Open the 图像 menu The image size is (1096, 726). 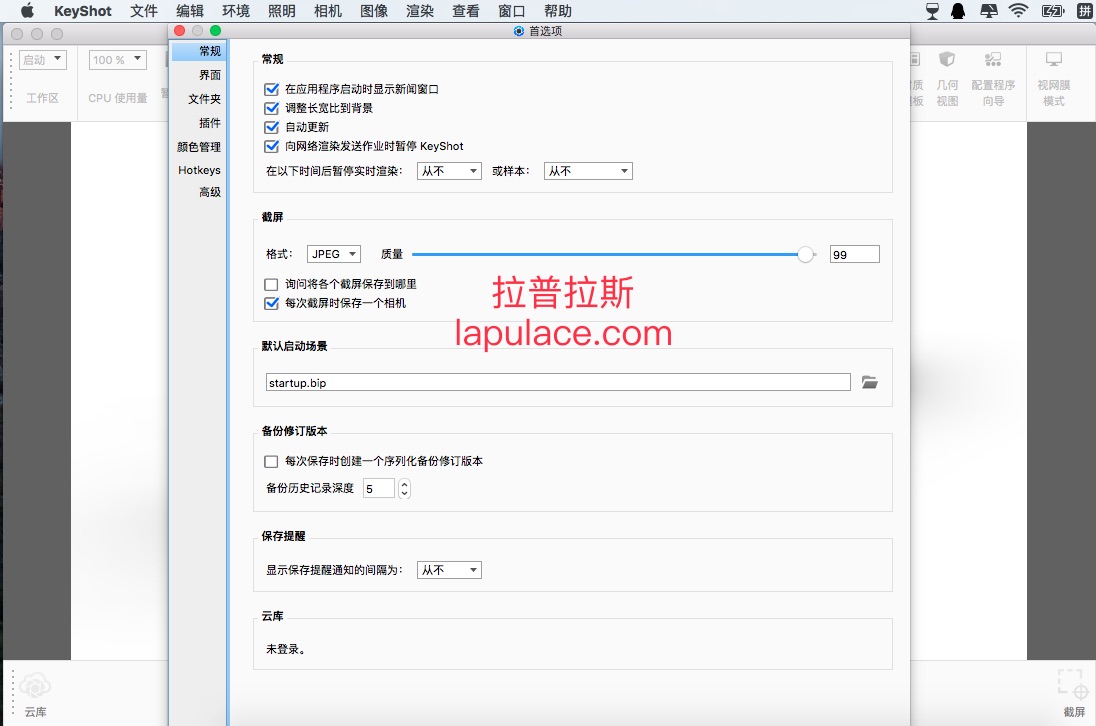click(374, 11)
